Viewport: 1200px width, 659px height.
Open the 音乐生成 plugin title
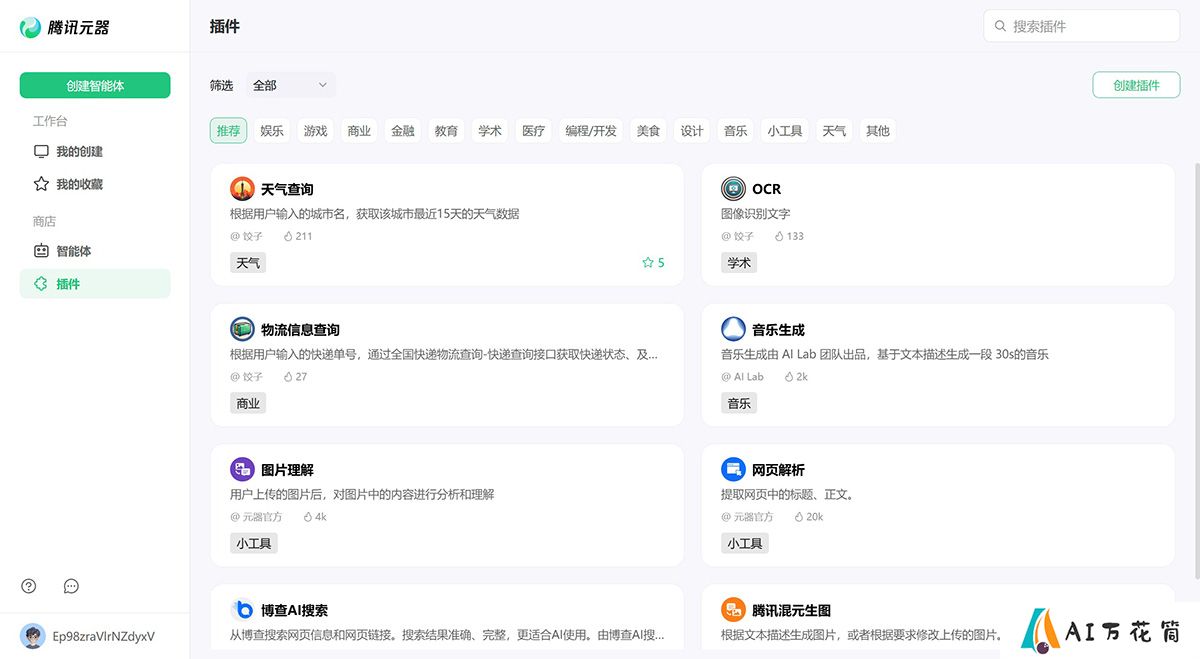point(778,330)
